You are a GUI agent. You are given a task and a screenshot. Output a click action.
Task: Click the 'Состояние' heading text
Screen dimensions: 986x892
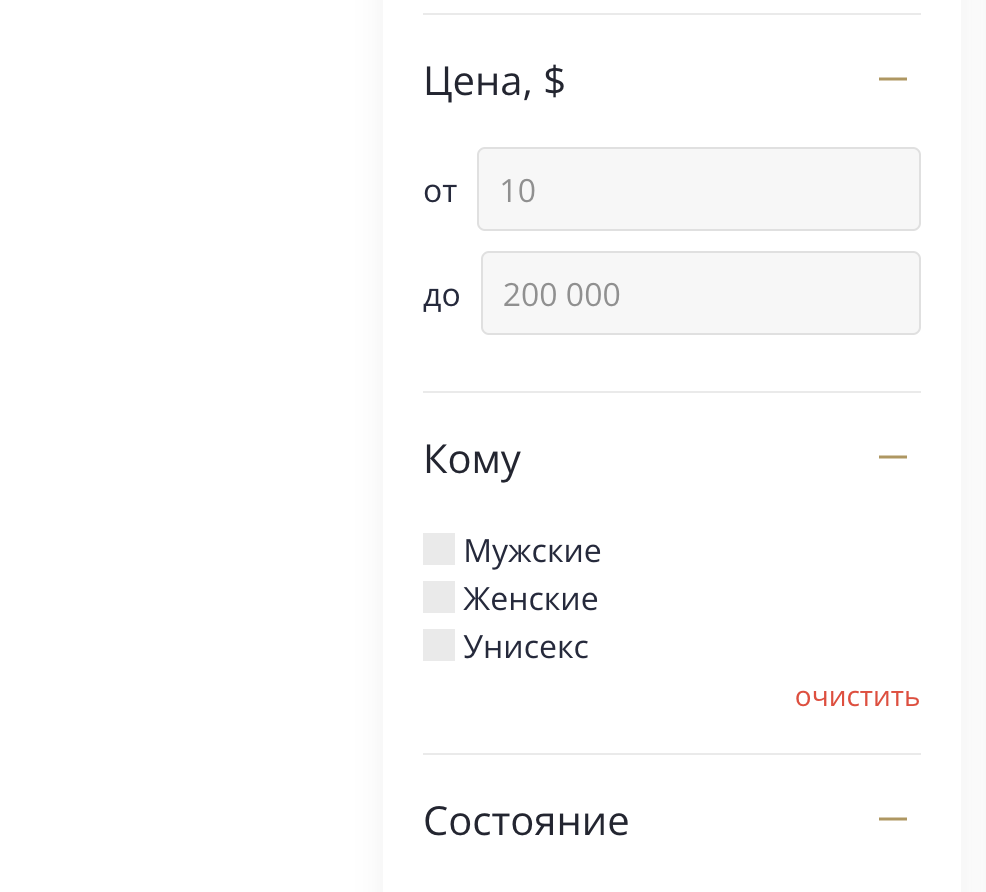pos(526,821)
